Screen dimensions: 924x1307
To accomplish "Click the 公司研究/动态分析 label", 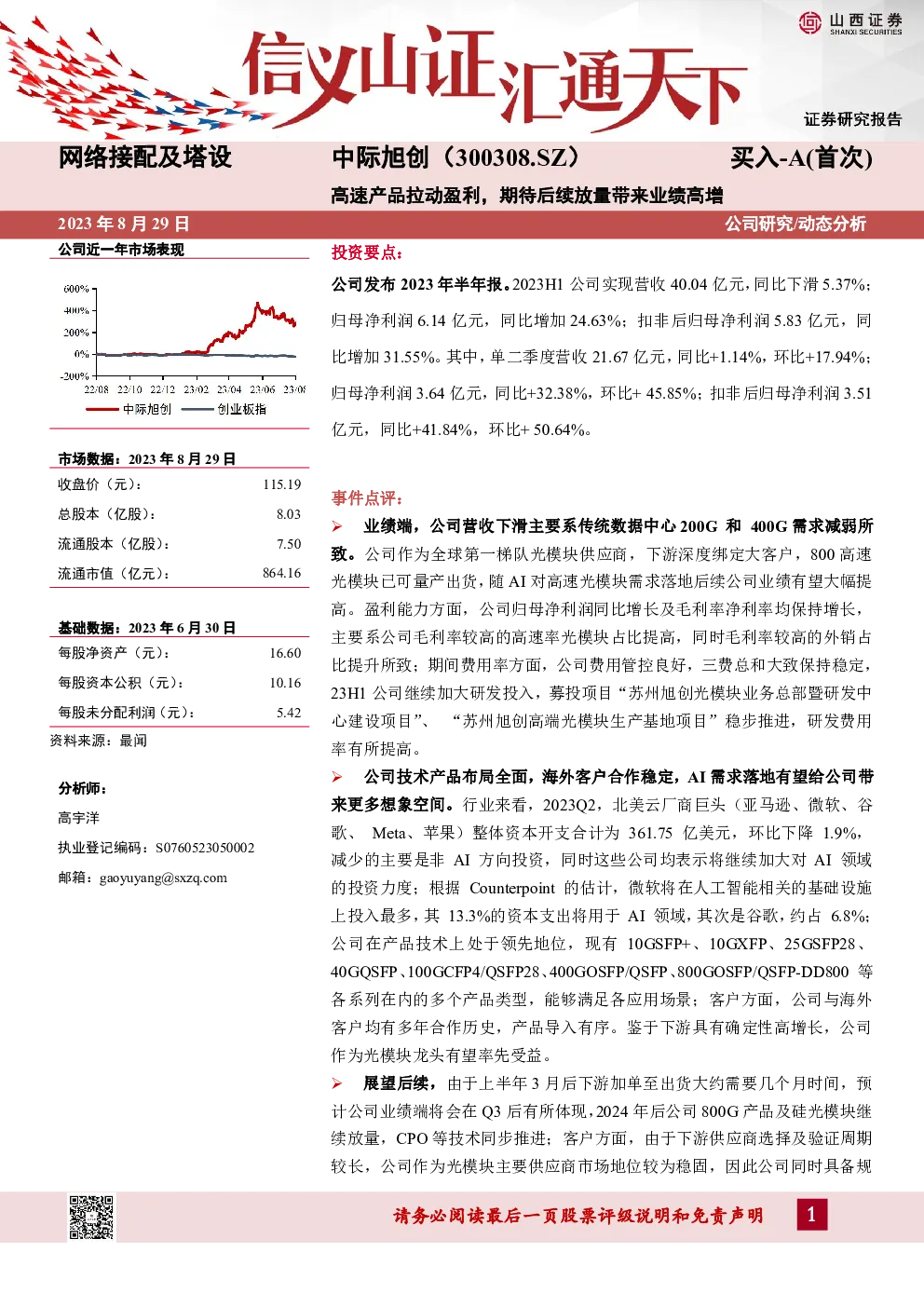I will [x=795, y=224].
